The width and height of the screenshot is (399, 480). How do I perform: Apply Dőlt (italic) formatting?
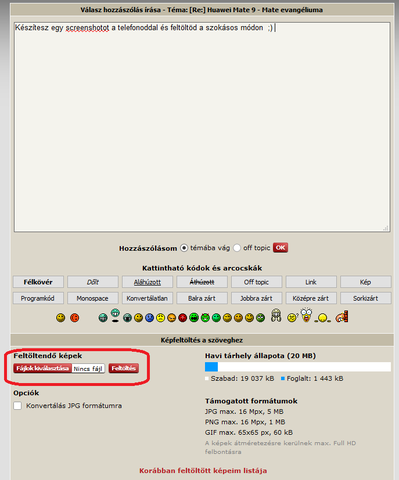pos(93,282)
